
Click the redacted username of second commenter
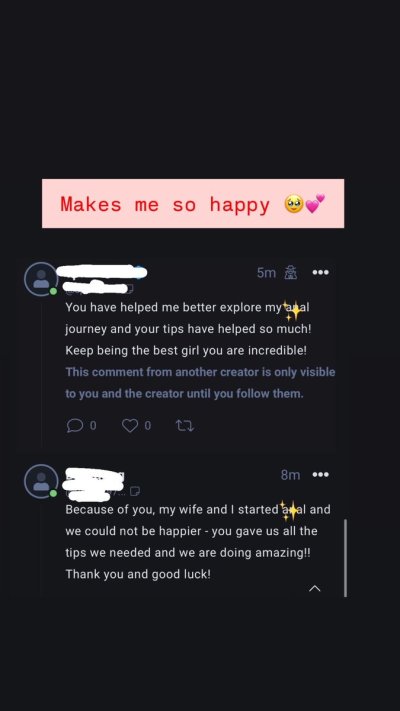94,477
